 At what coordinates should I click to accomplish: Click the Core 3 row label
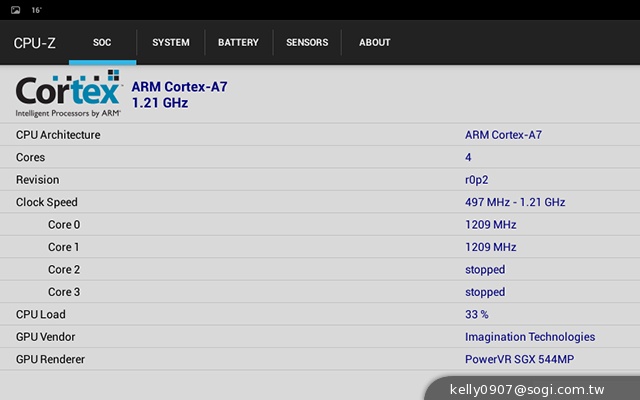tap(64, 292)
